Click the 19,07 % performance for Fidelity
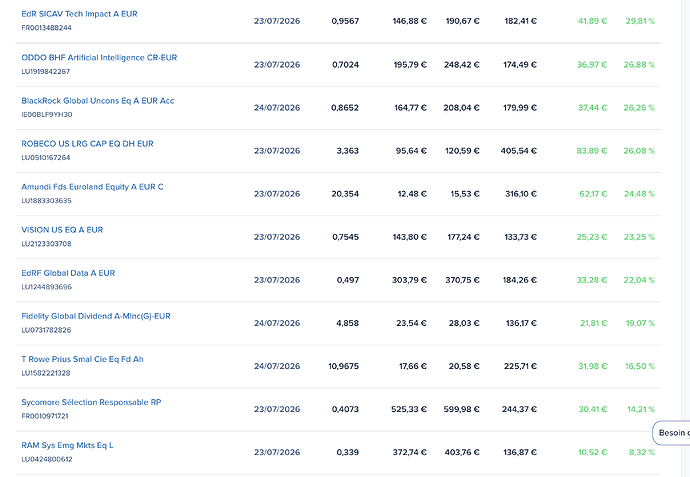Viewport: 690px width, 477px height. [x=640, y=323]
